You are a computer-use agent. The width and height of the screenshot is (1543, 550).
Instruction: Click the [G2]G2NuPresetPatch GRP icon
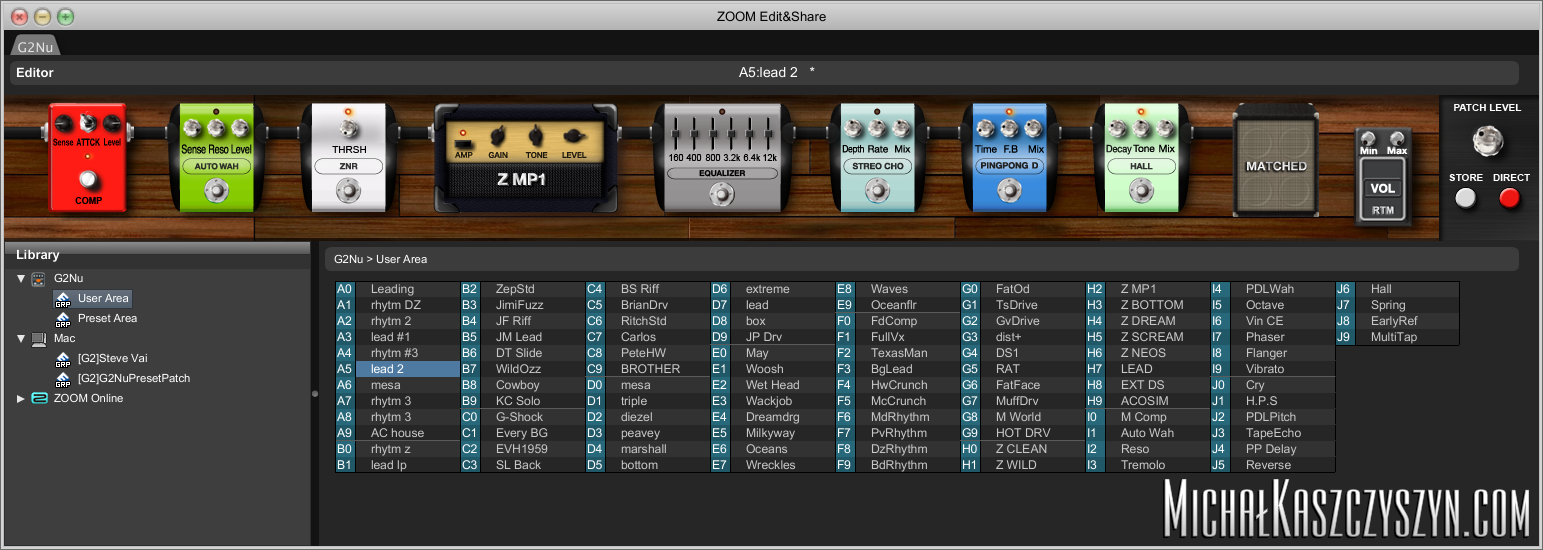coord(63,378)
